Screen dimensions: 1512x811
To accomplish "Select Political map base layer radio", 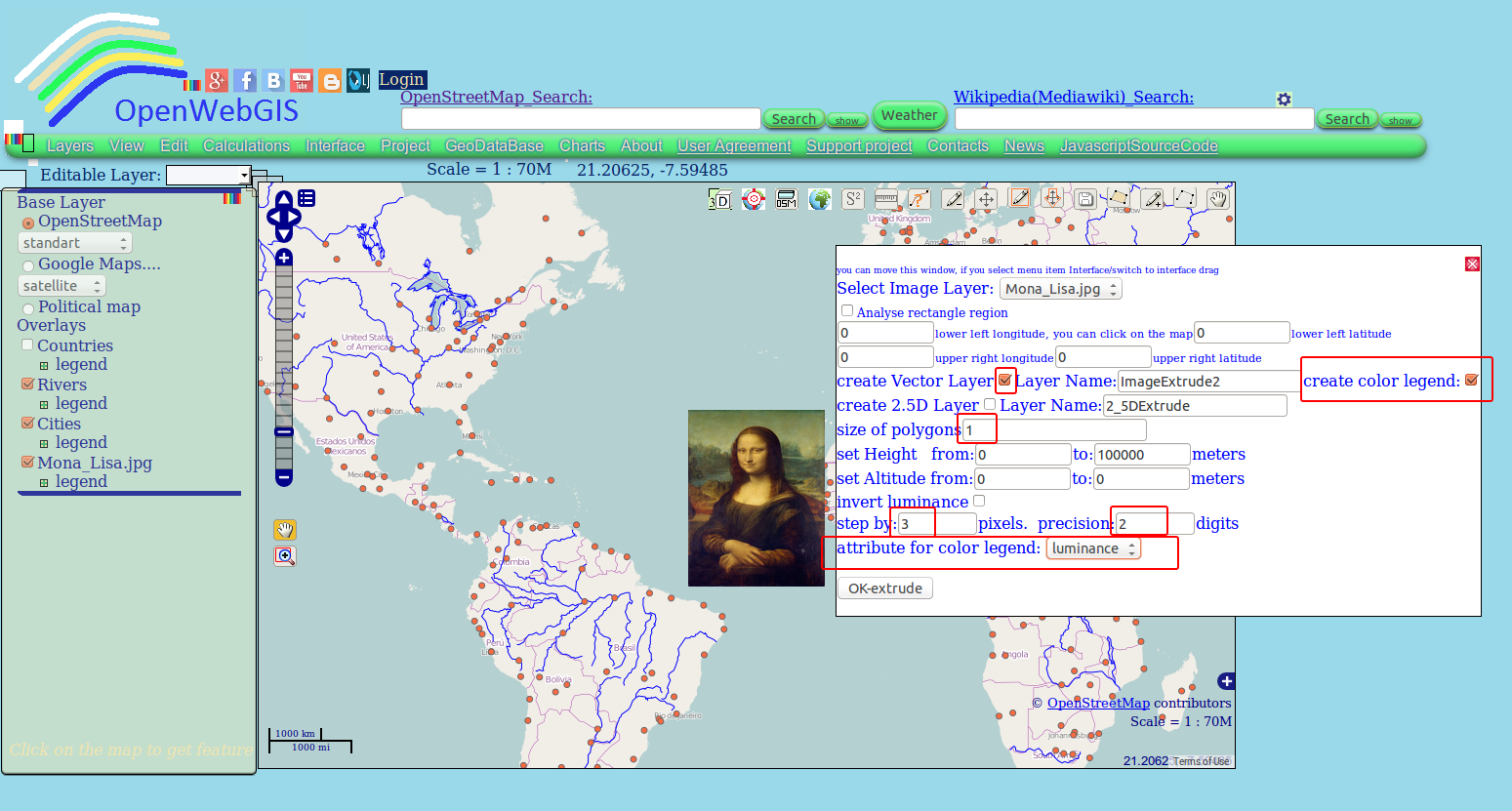I will [28, 309].
